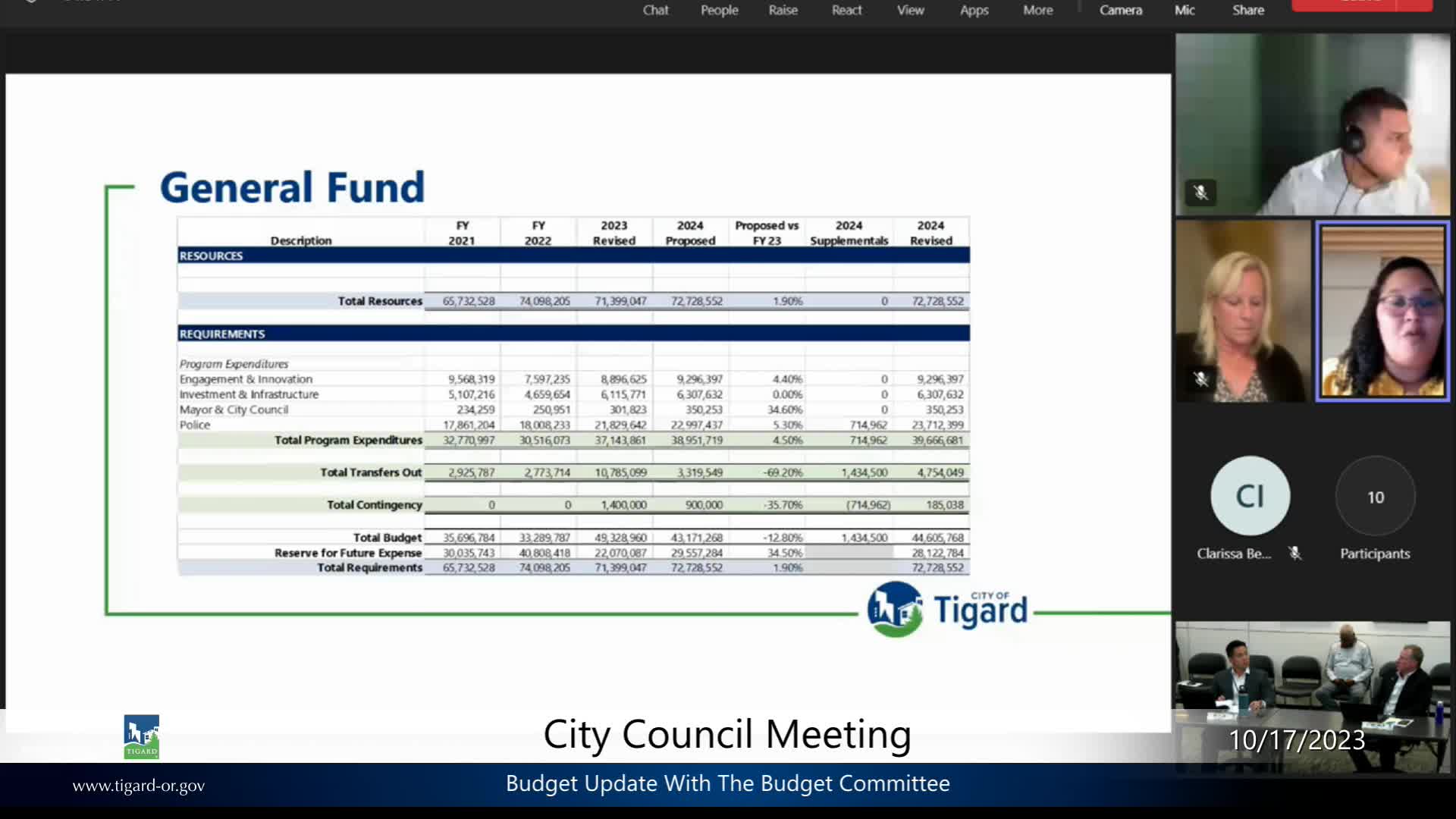Click the www.tigard-or.gov link
The width and height of the screenshot is (1456, 819).
pyautogui.click(x=138, y=786)
